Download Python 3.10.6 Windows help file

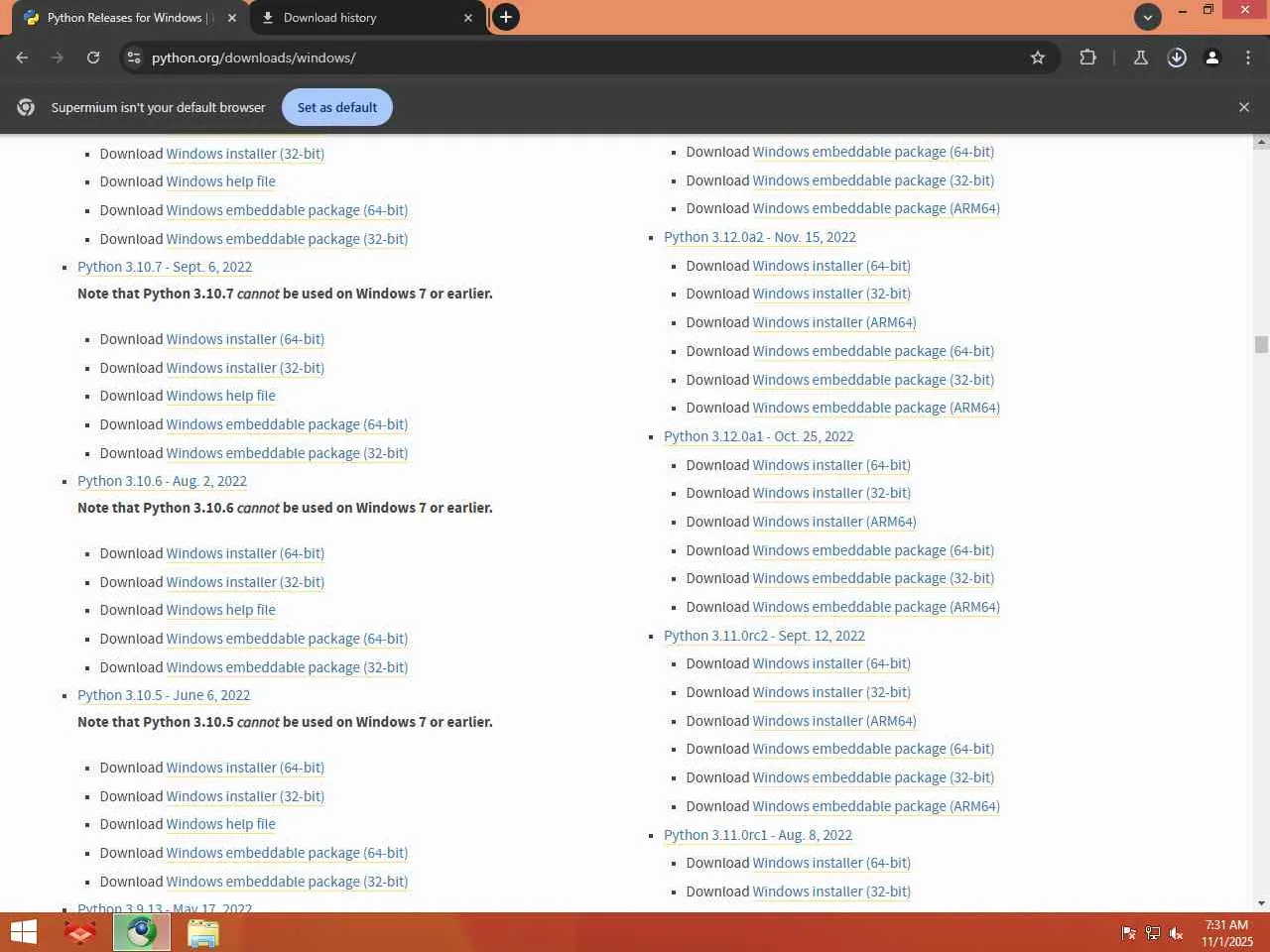click(221, 610)
